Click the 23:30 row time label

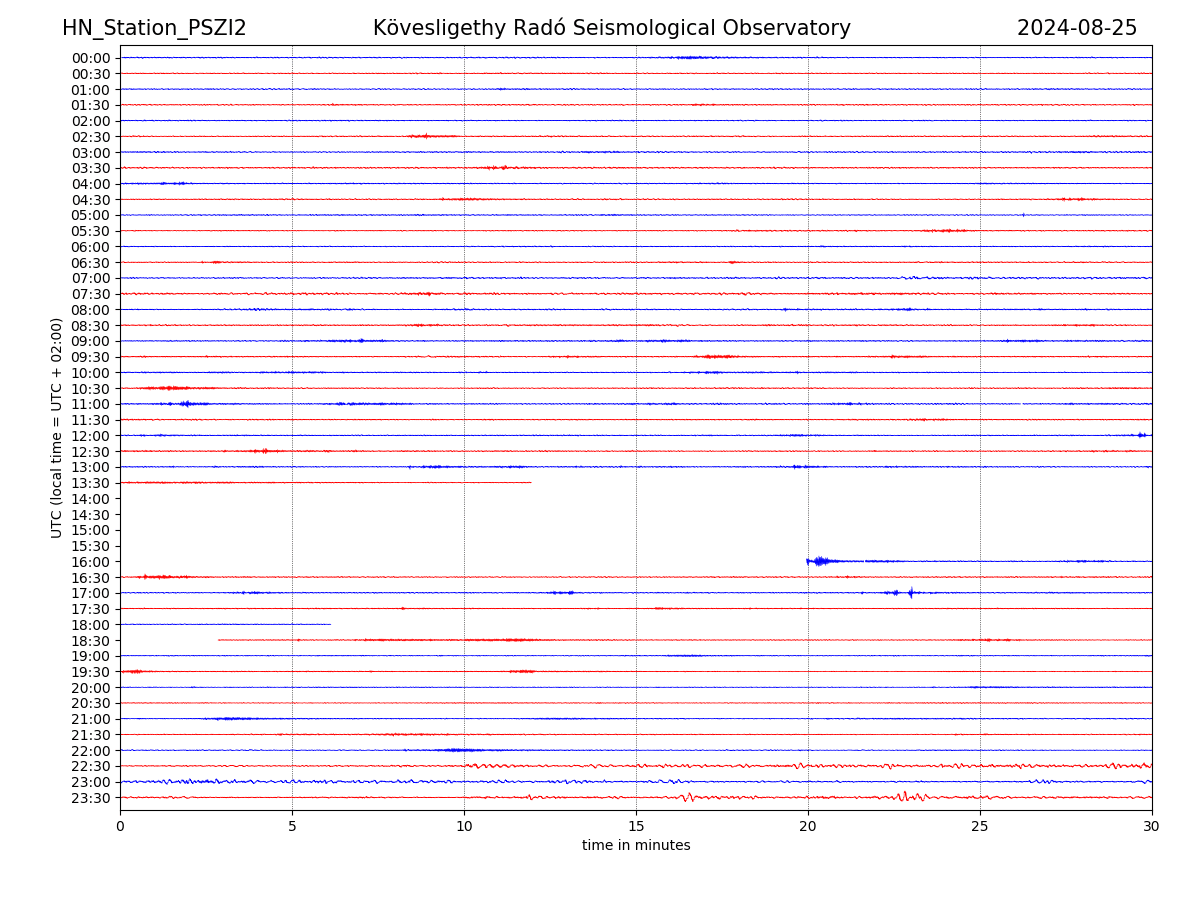[90, 798]
